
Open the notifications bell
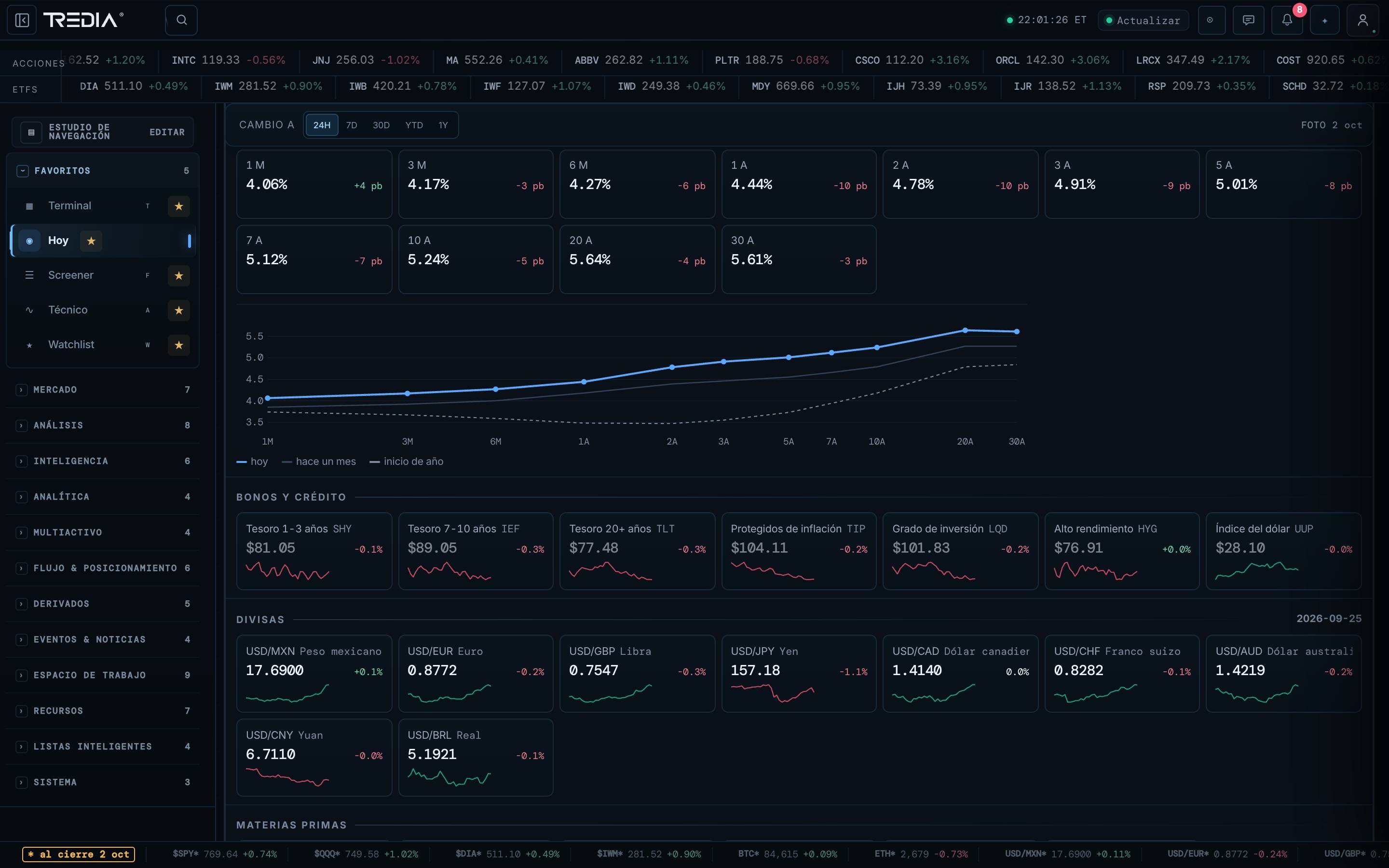(x=1287, y=20)
